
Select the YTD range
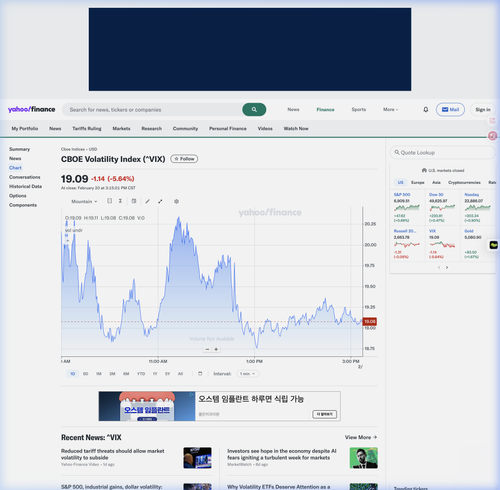(x=141, y=374)
